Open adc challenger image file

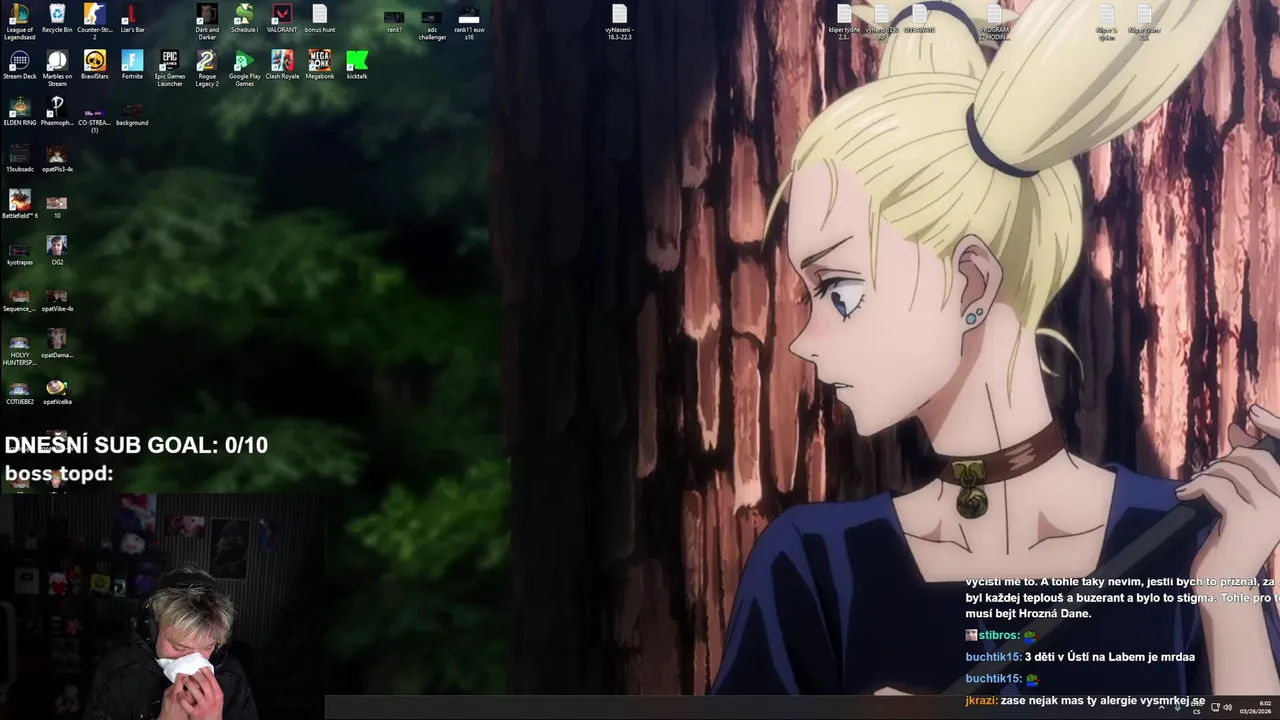pos(432,25)
